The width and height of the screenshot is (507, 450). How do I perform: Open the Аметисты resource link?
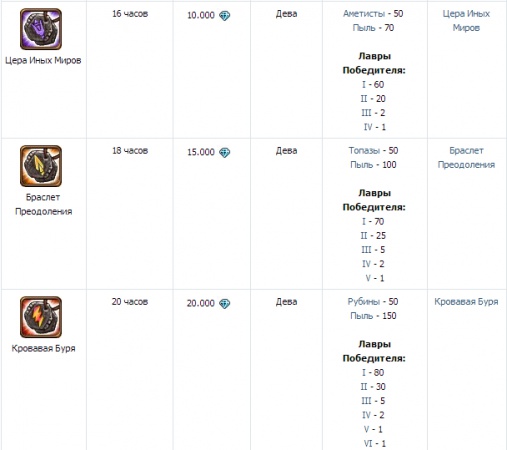pyautogui.click(x=364, y=14)
